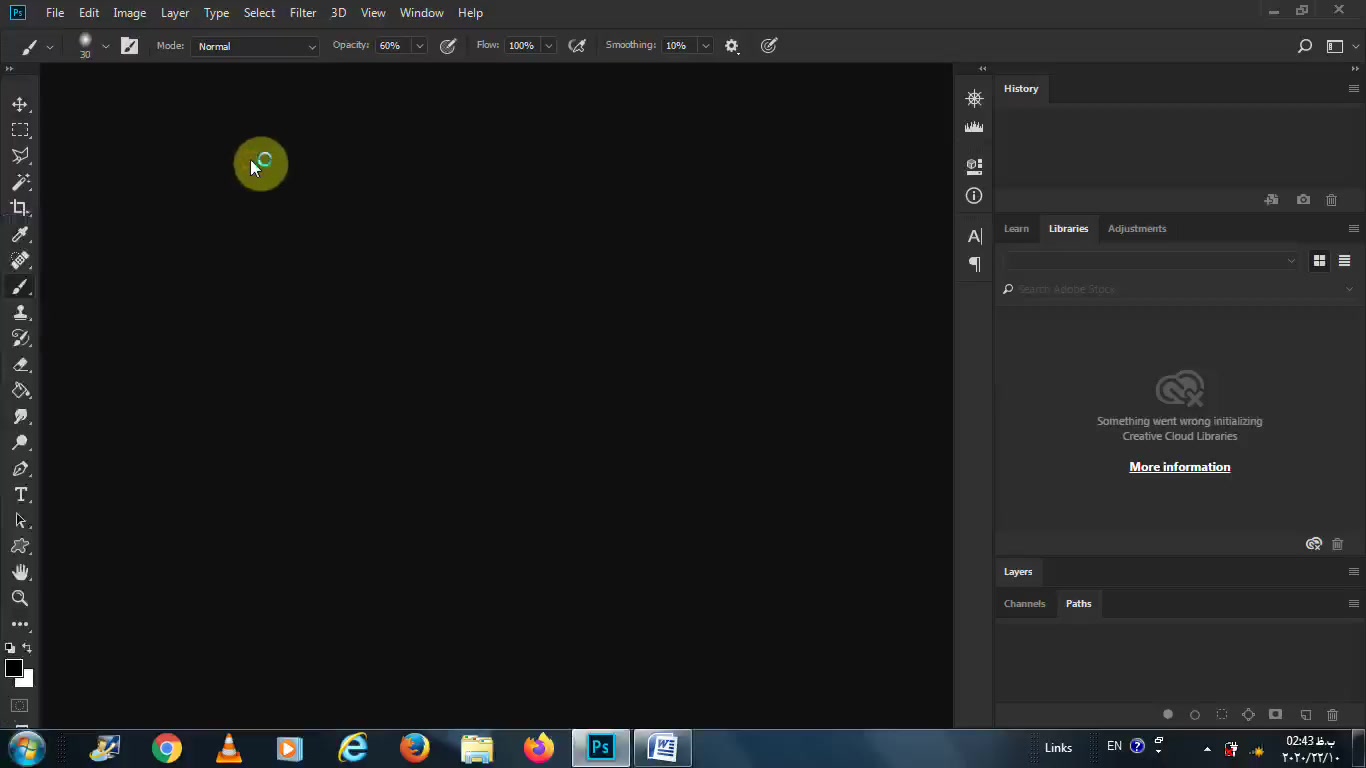1366x768 pixels.
Task: Enable airbrush-style build-up effect
Action: [577, 46]
